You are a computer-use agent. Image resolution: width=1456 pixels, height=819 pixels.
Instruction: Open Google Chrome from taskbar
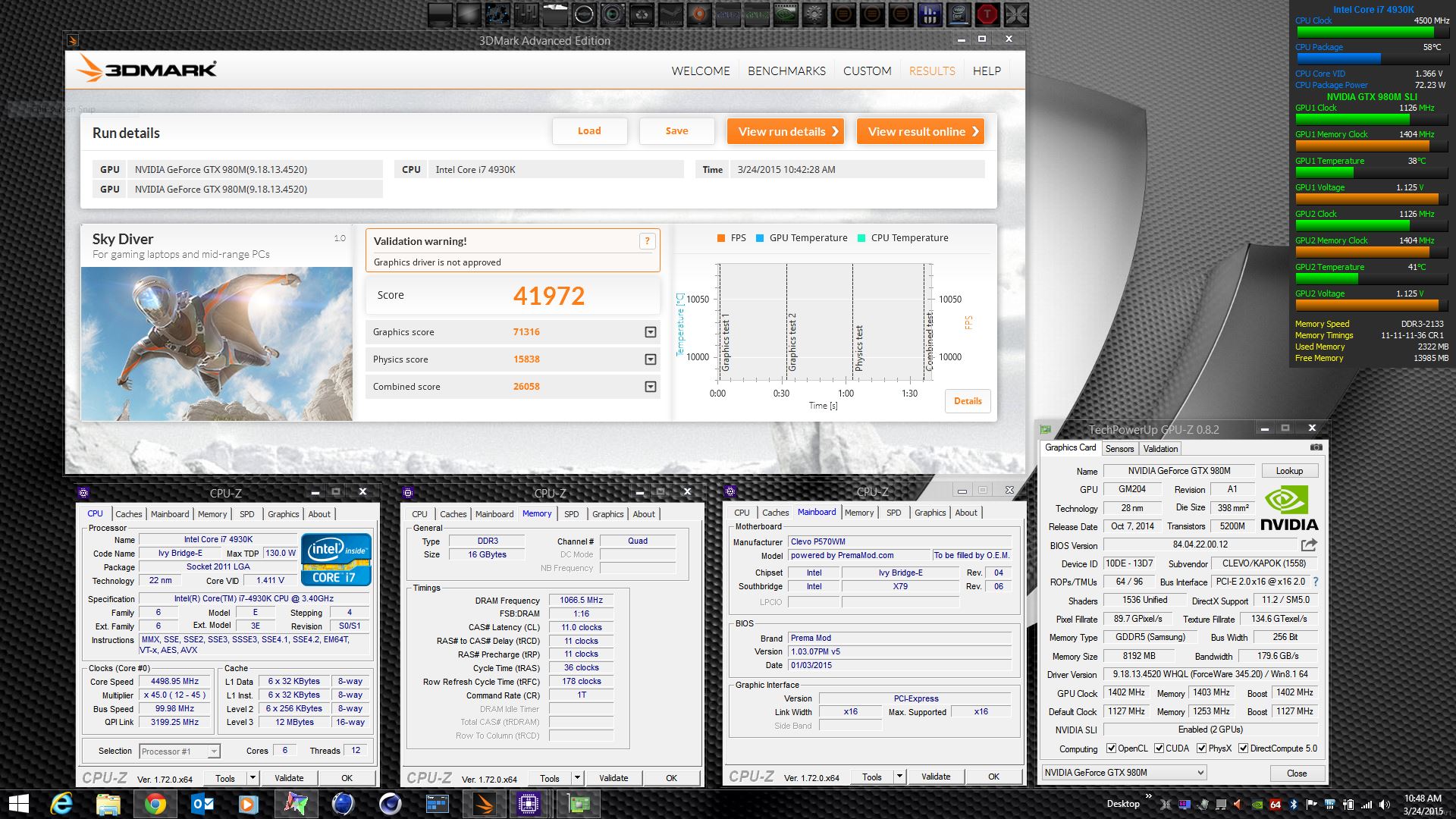coord(155,804)
